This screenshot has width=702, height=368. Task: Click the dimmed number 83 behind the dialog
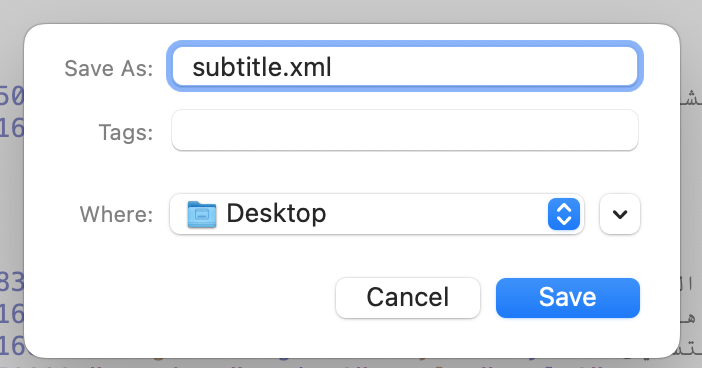click(x=12, y=282)
